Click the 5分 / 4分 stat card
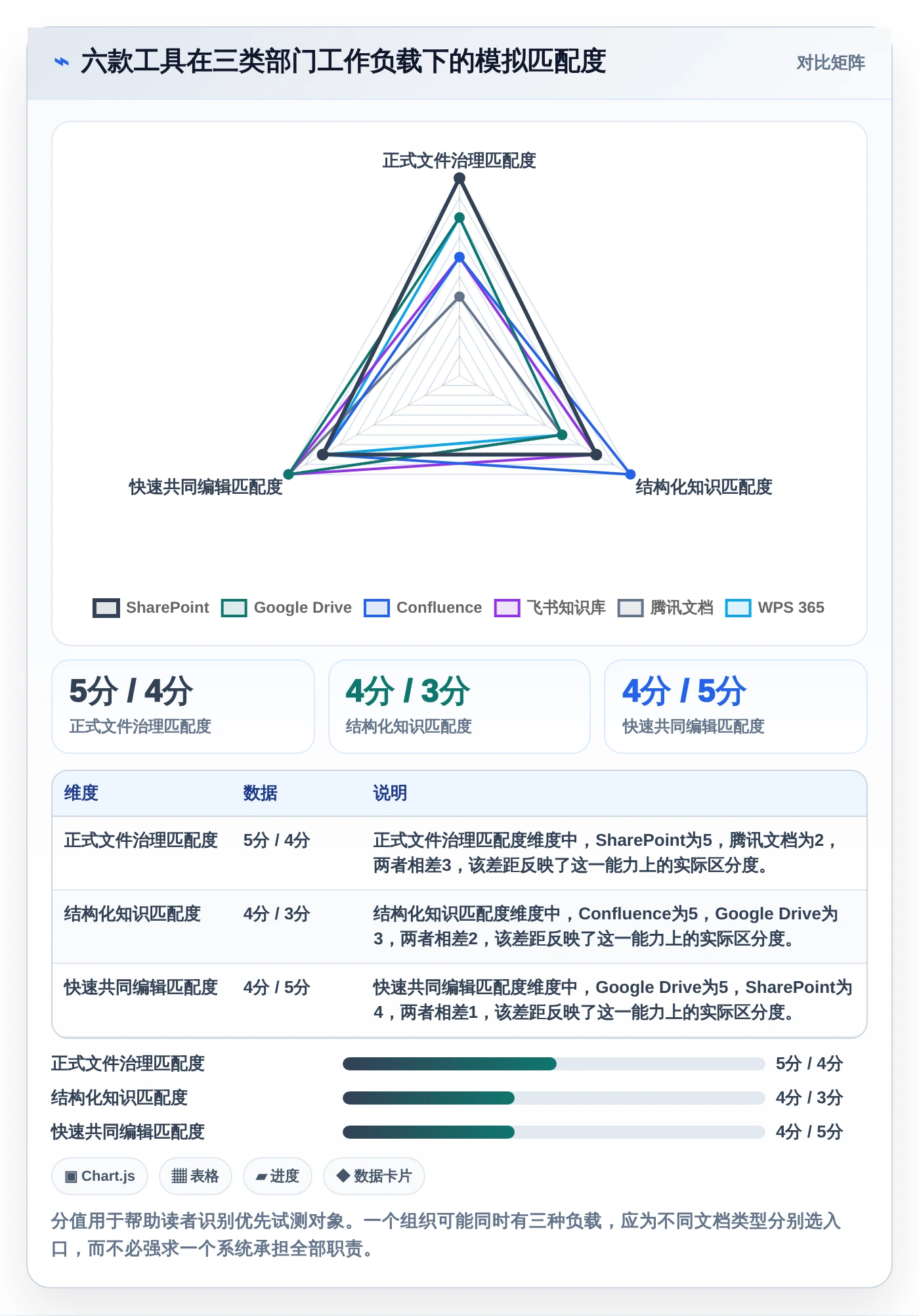919x1316 pixels. [x=183, y=707]
